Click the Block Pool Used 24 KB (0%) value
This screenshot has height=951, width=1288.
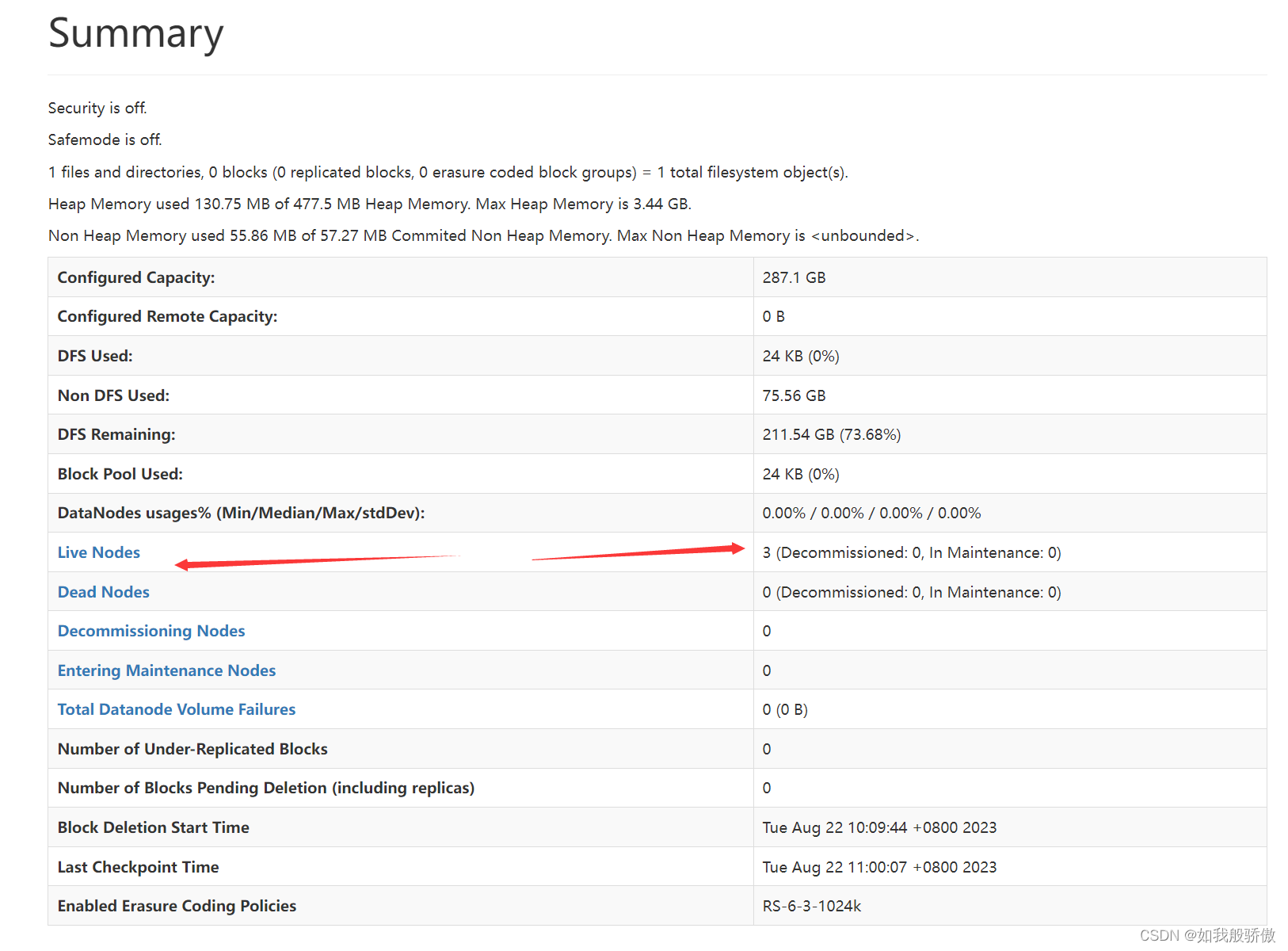click(801, 474)
